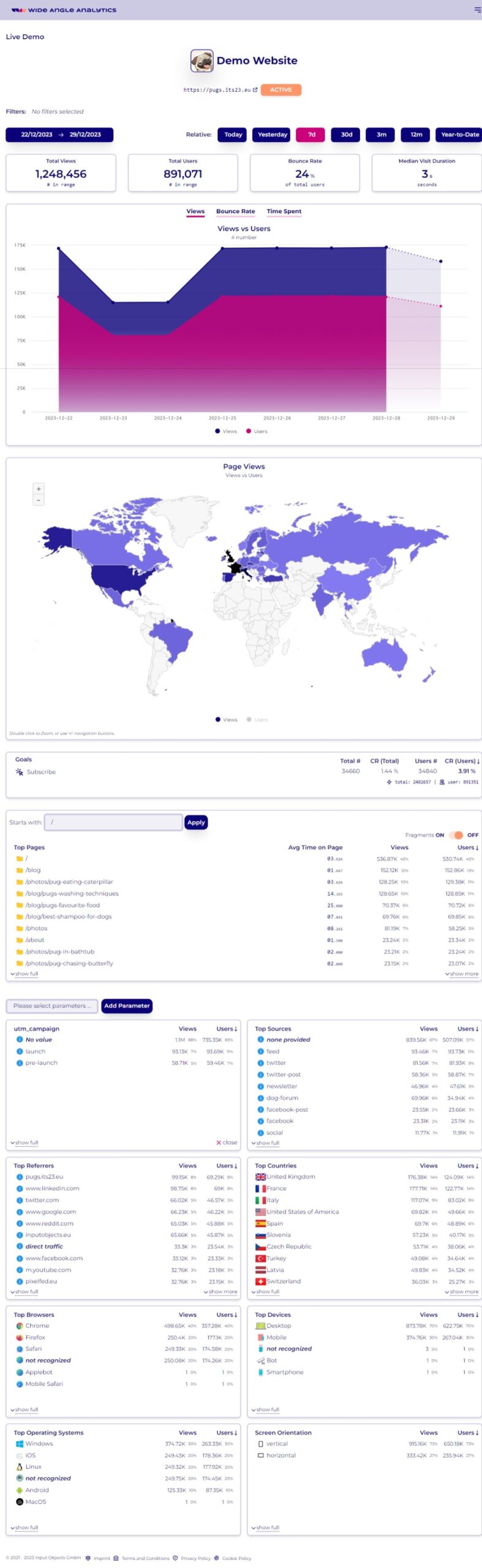Click the Starts with path input field
This screenshot has width=482, height=1568.
pyautogui.click(x=113, y=822)
